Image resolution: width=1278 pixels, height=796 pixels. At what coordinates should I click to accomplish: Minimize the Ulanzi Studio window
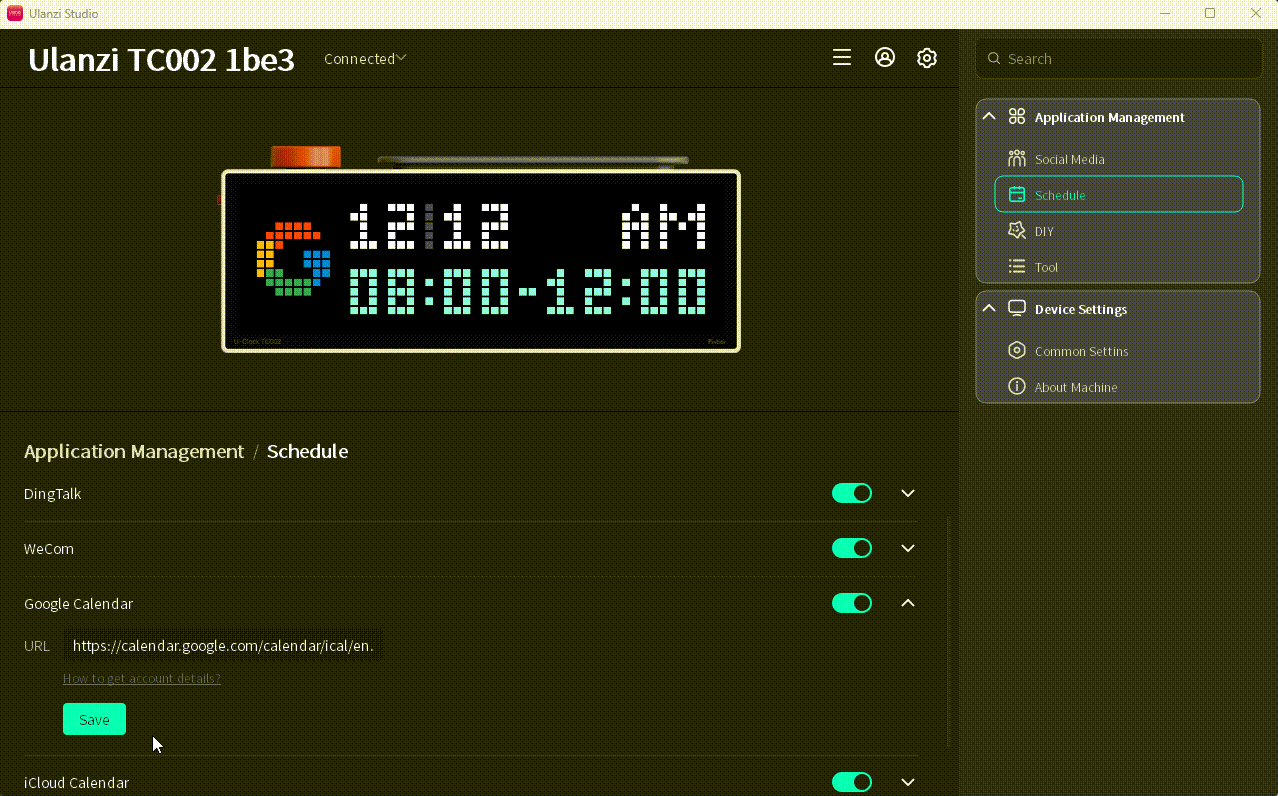(1164, 13)
